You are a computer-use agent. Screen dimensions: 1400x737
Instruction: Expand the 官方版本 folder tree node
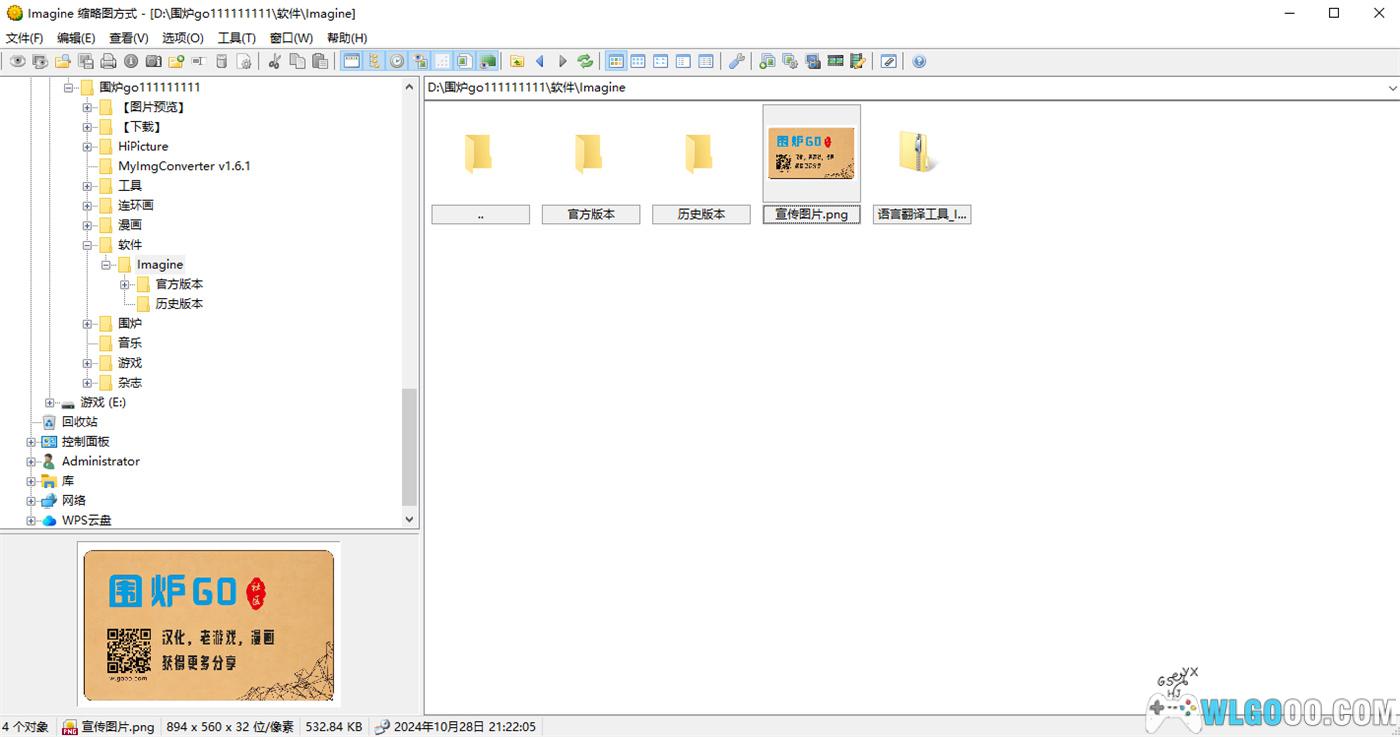click(125, 284)
